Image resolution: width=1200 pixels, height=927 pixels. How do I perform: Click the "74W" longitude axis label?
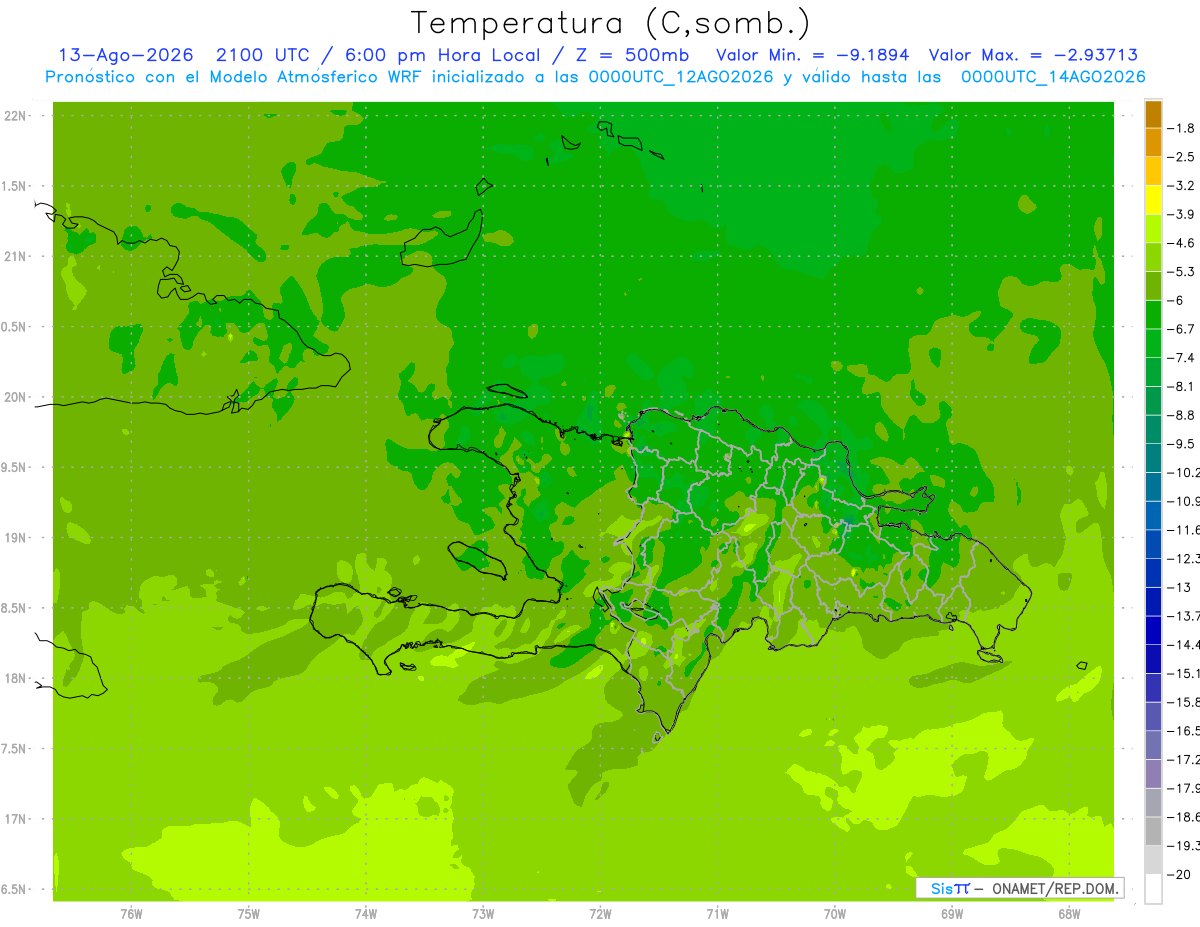coord(366,913)
